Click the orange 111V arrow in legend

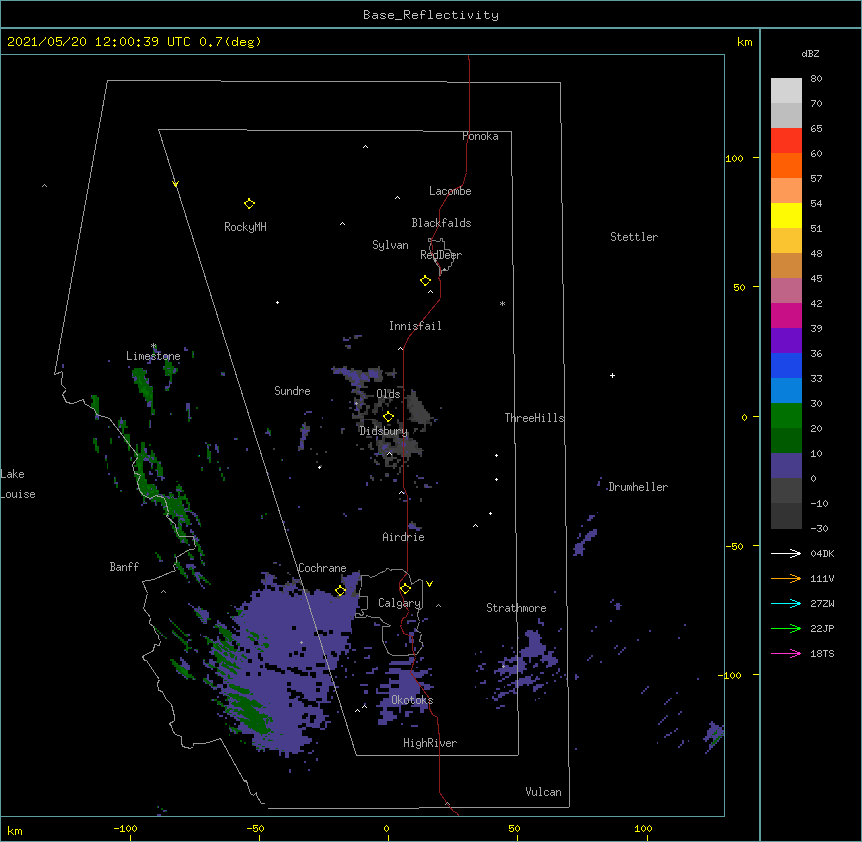786,578
